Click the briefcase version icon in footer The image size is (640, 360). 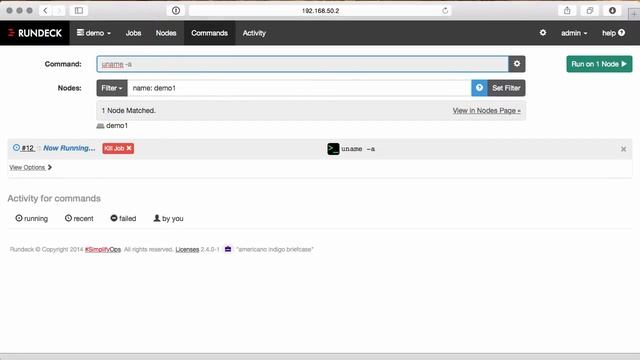click(228, 249)
